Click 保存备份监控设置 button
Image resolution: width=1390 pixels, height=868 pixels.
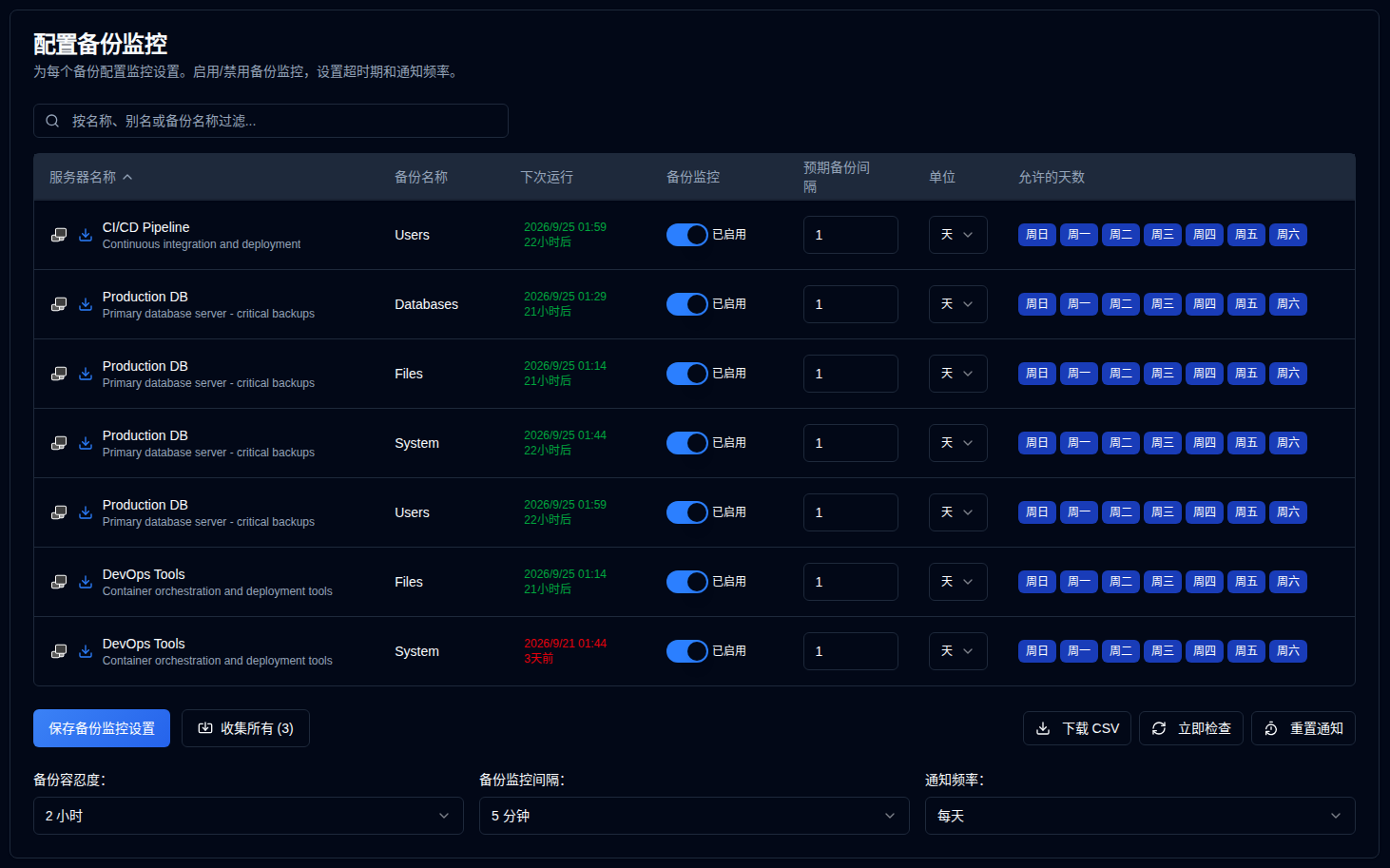point(102,728)
